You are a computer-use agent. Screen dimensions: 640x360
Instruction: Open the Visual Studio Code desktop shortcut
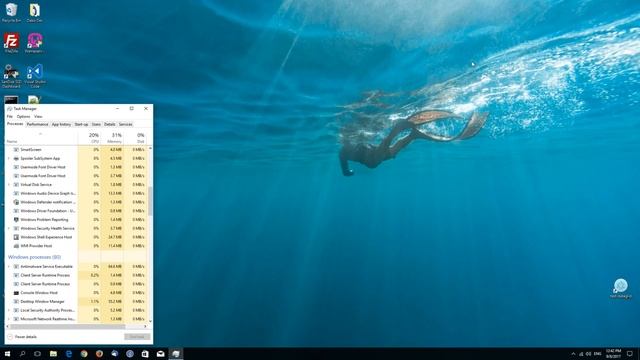[35, 76]
